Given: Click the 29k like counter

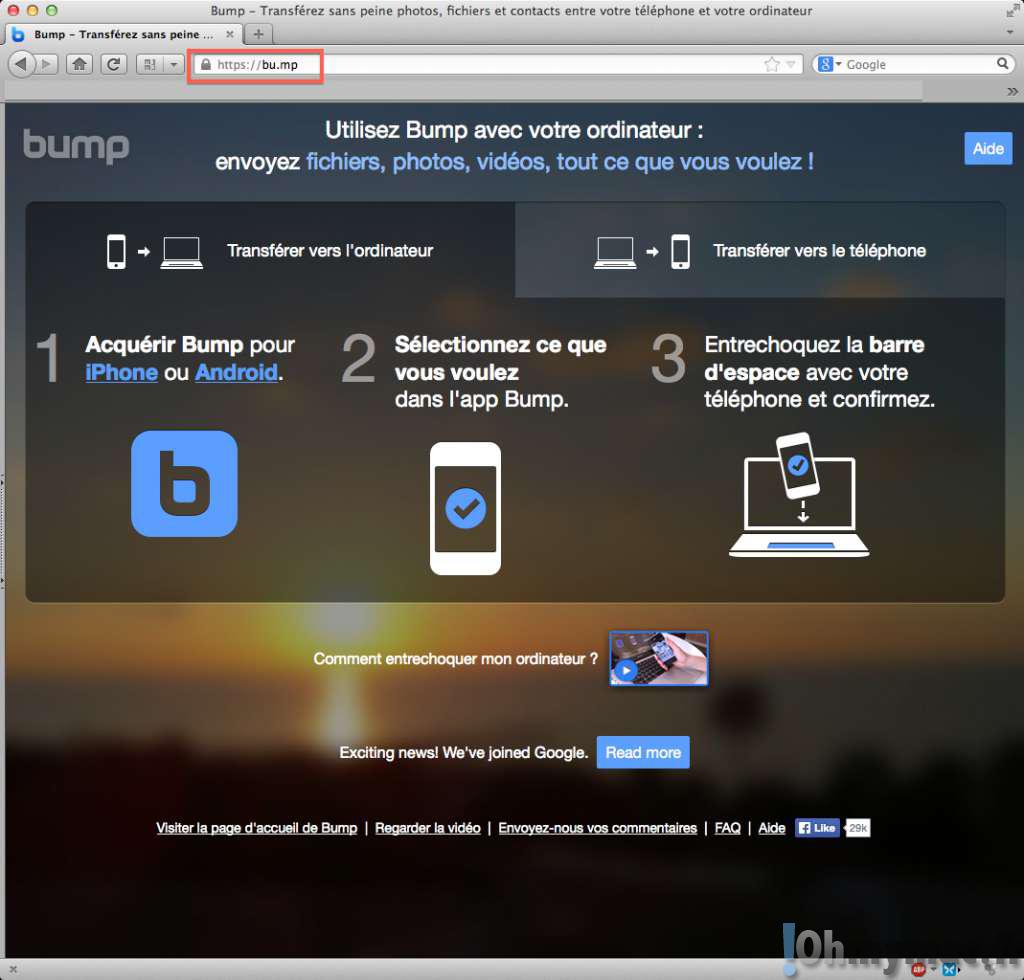Looking at the screenshot, I should pyautogui.click(x=857, y=828).
